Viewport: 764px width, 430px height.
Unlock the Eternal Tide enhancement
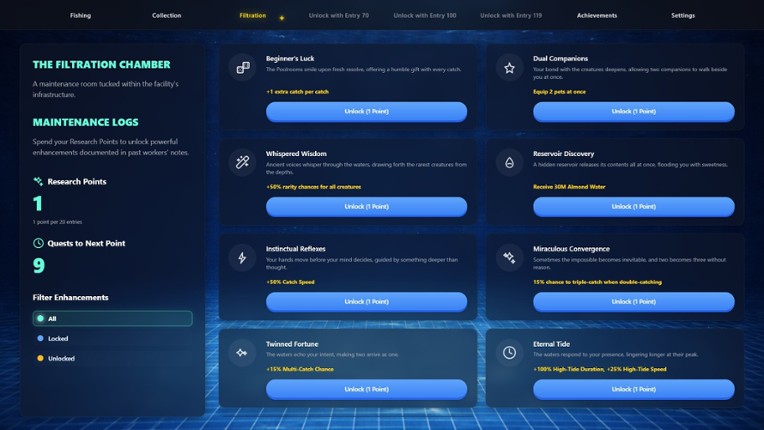(x=634, y=389)
